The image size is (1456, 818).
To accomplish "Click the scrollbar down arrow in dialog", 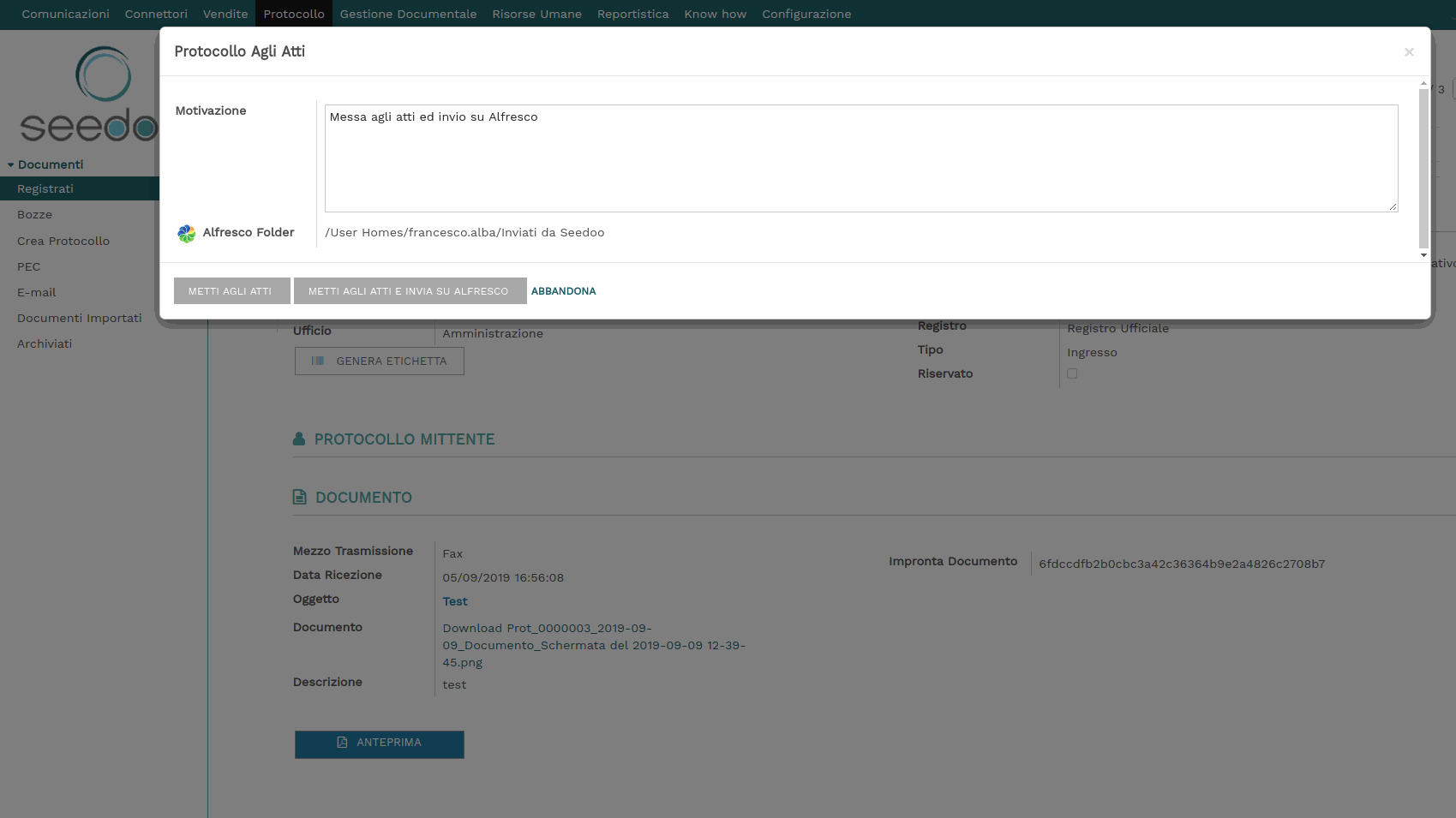I will pyautogui.click(x=1423, y=255).
